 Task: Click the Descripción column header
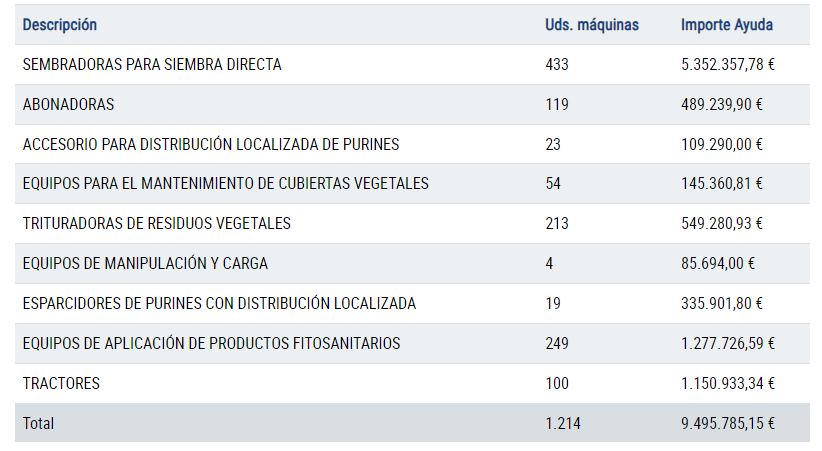(x=60, y=25)
